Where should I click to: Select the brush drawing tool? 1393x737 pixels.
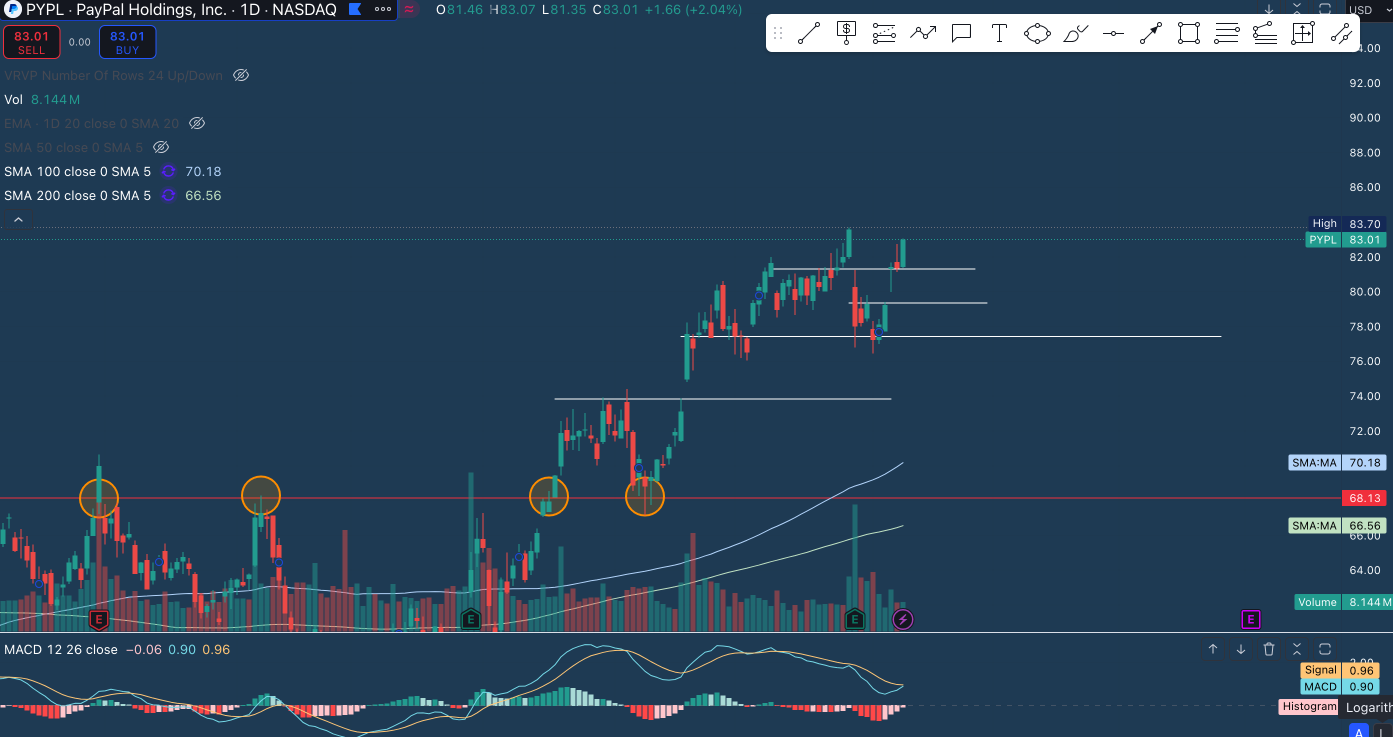point(1075,34)
